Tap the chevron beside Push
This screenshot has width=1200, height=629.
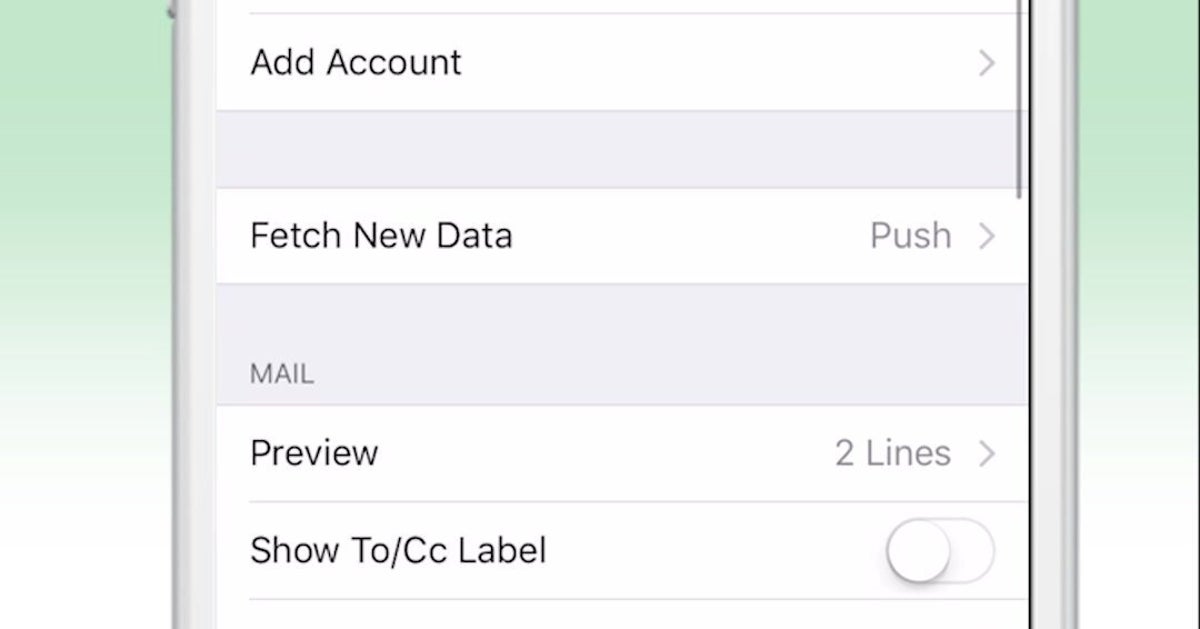point(987,236)
